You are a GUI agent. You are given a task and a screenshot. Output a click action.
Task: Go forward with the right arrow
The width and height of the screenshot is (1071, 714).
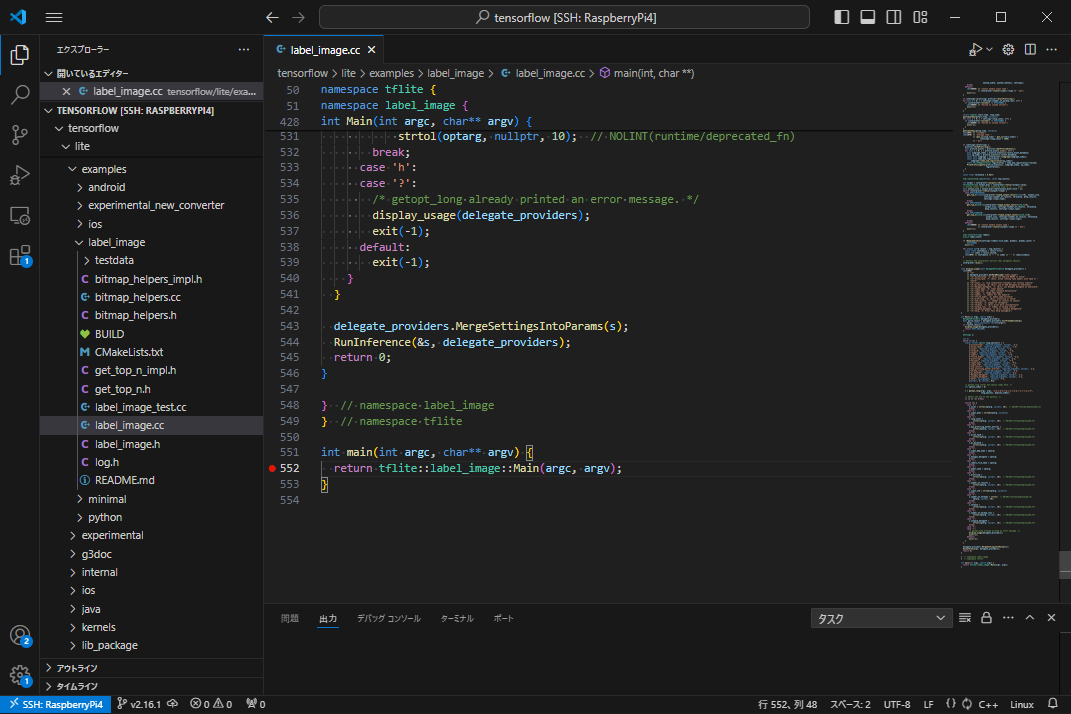[298, 18]
